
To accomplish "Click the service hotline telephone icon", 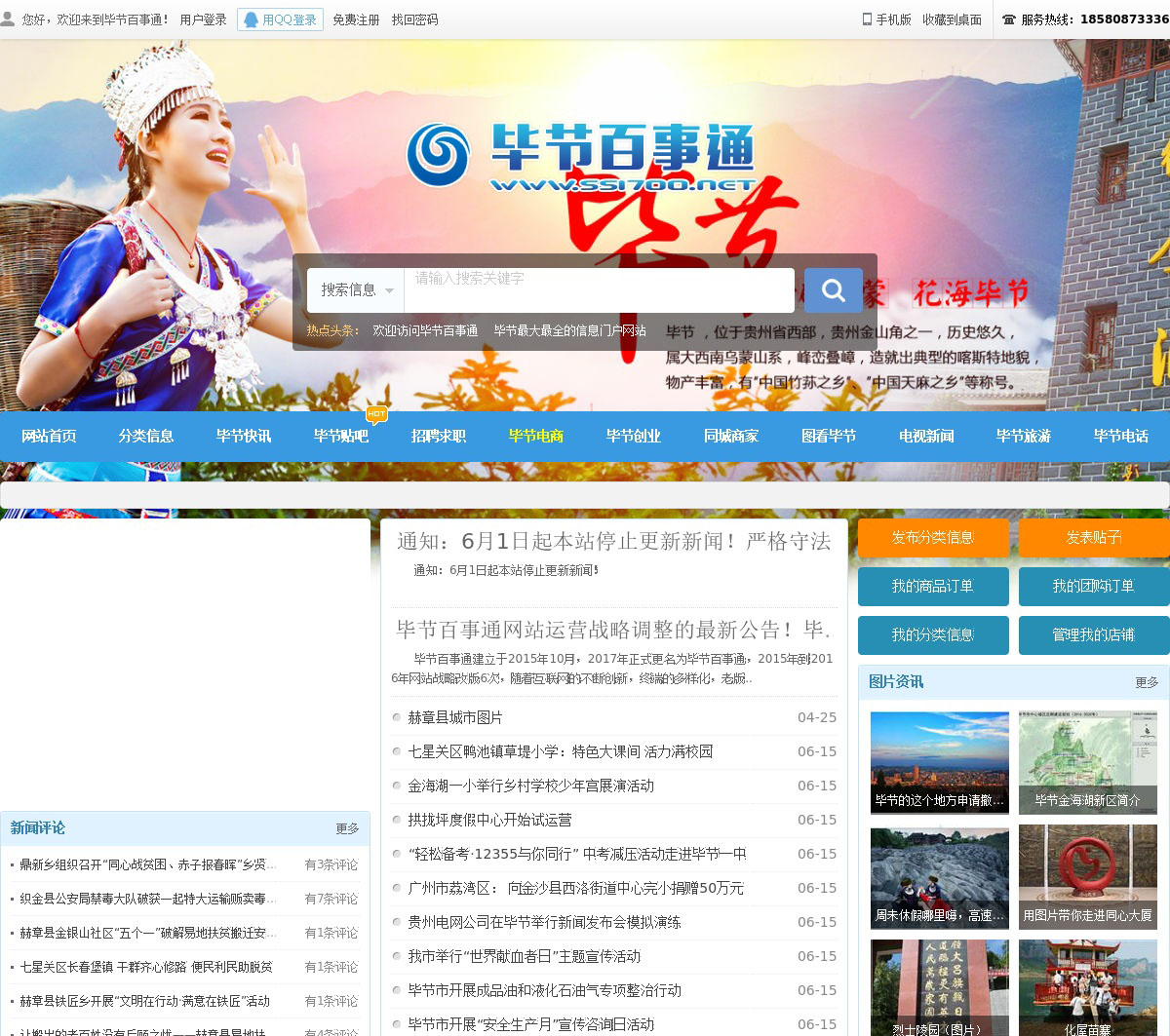I will click(x=1008, y=19).
